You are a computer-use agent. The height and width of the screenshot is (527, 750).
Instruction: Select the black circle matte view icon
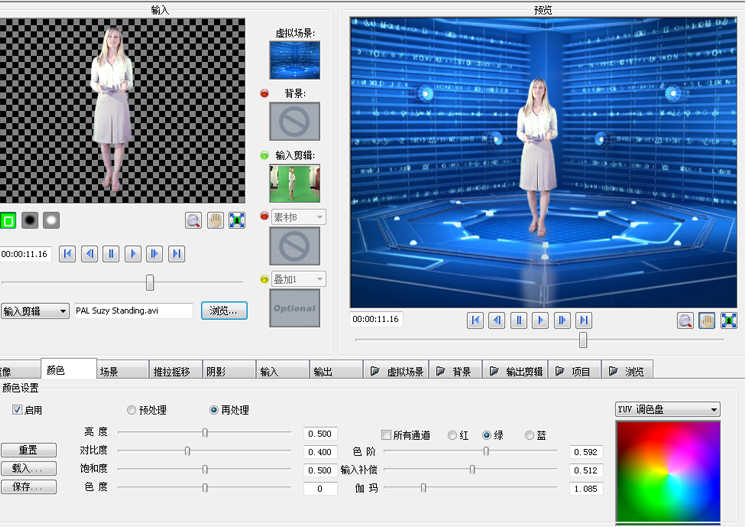point(30,220)
